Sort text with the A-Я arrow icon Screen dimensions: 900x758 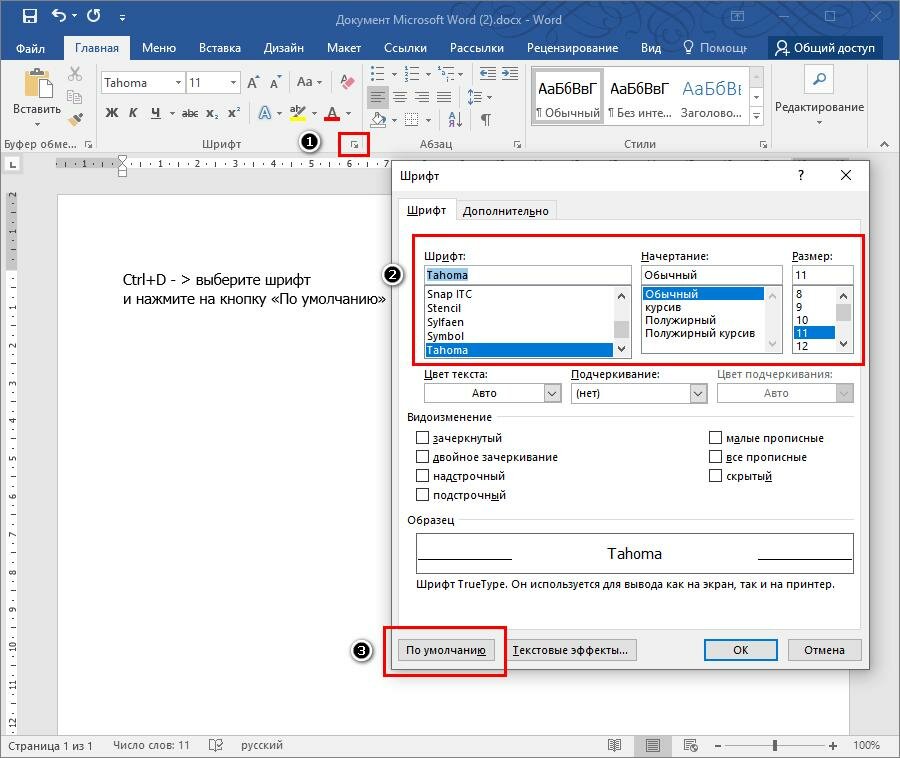pos(455,119)
